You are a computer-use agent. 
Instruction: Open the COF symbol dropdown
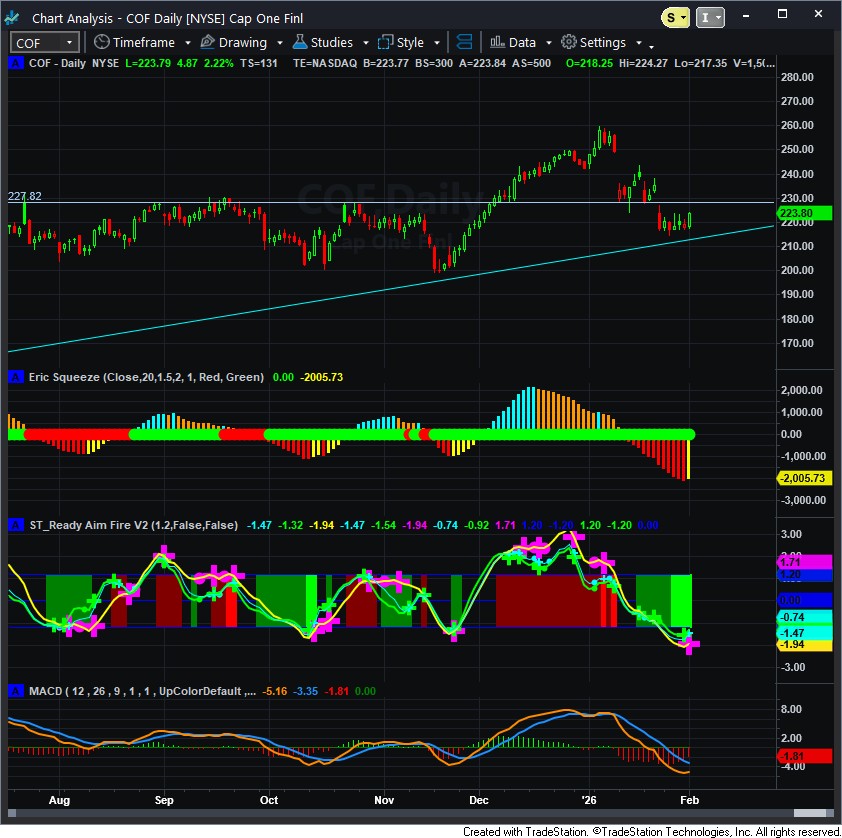point(69,42)
